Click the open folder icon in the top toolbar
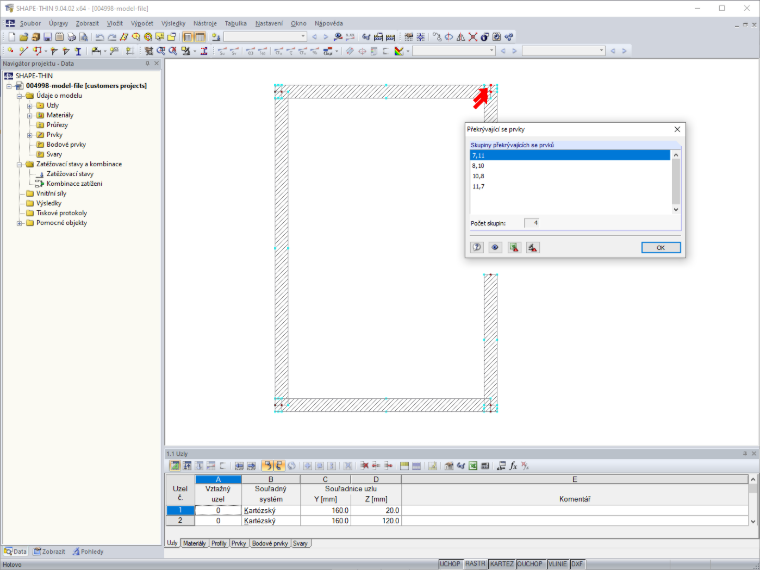The image size is (760, 570). point(23,37)
